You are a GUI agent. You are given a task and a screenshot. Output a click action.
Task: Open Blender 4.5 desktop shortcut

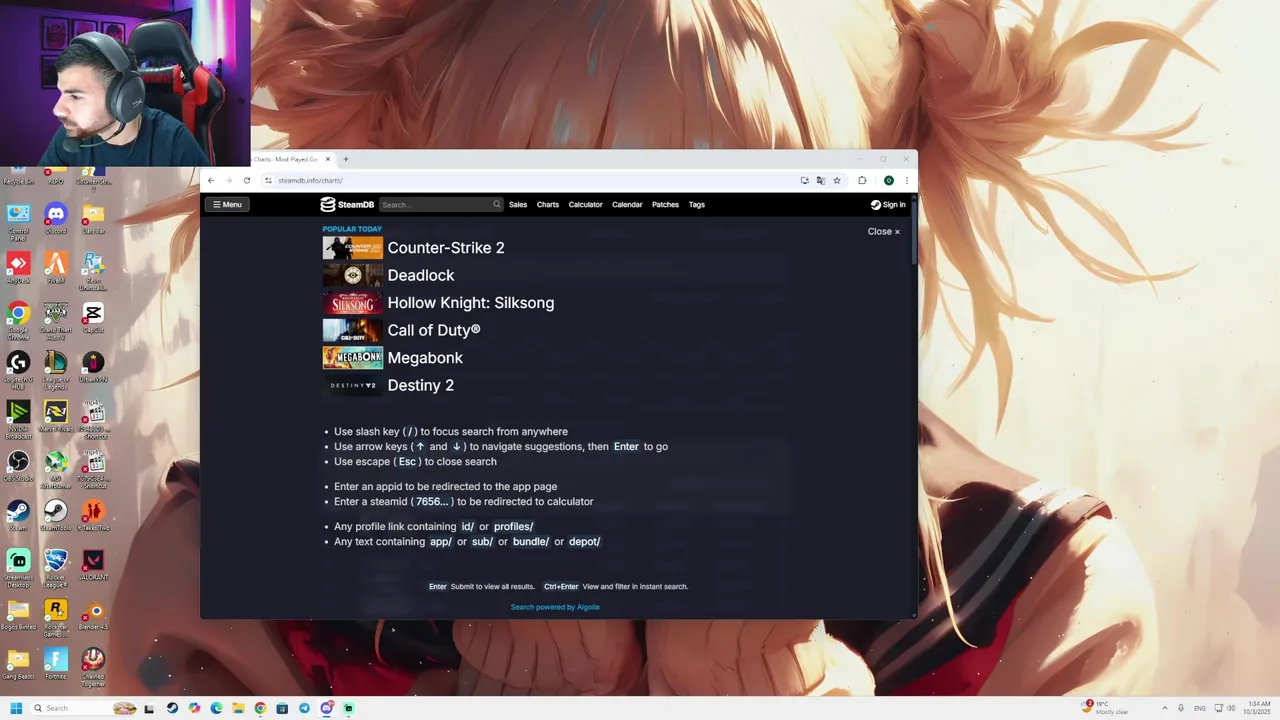pos(93,615)
